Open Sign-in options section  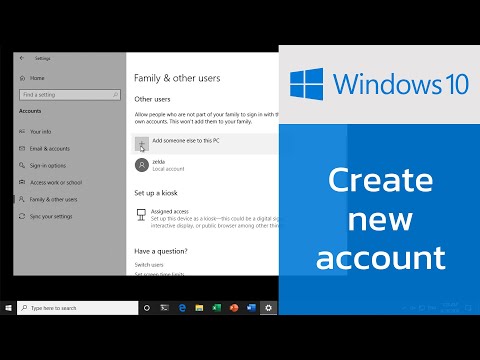click(x=48, y=166)
